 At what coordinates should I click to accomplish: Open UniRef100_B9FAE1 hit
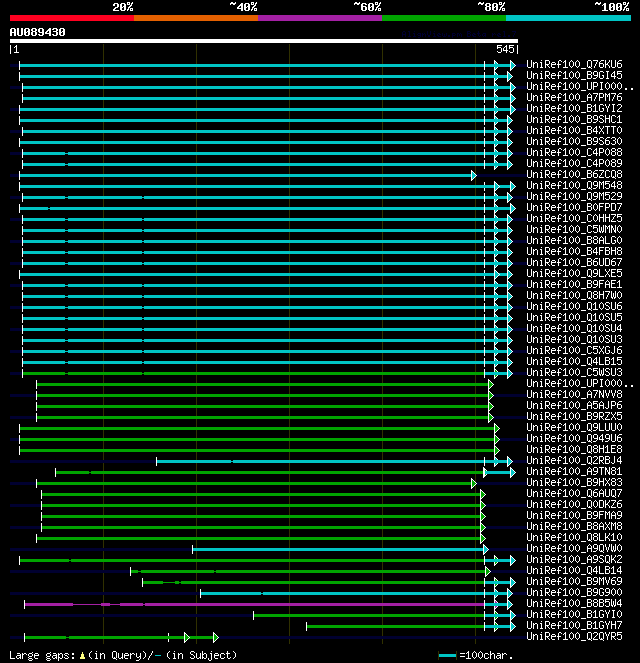(x=574, y=284)
